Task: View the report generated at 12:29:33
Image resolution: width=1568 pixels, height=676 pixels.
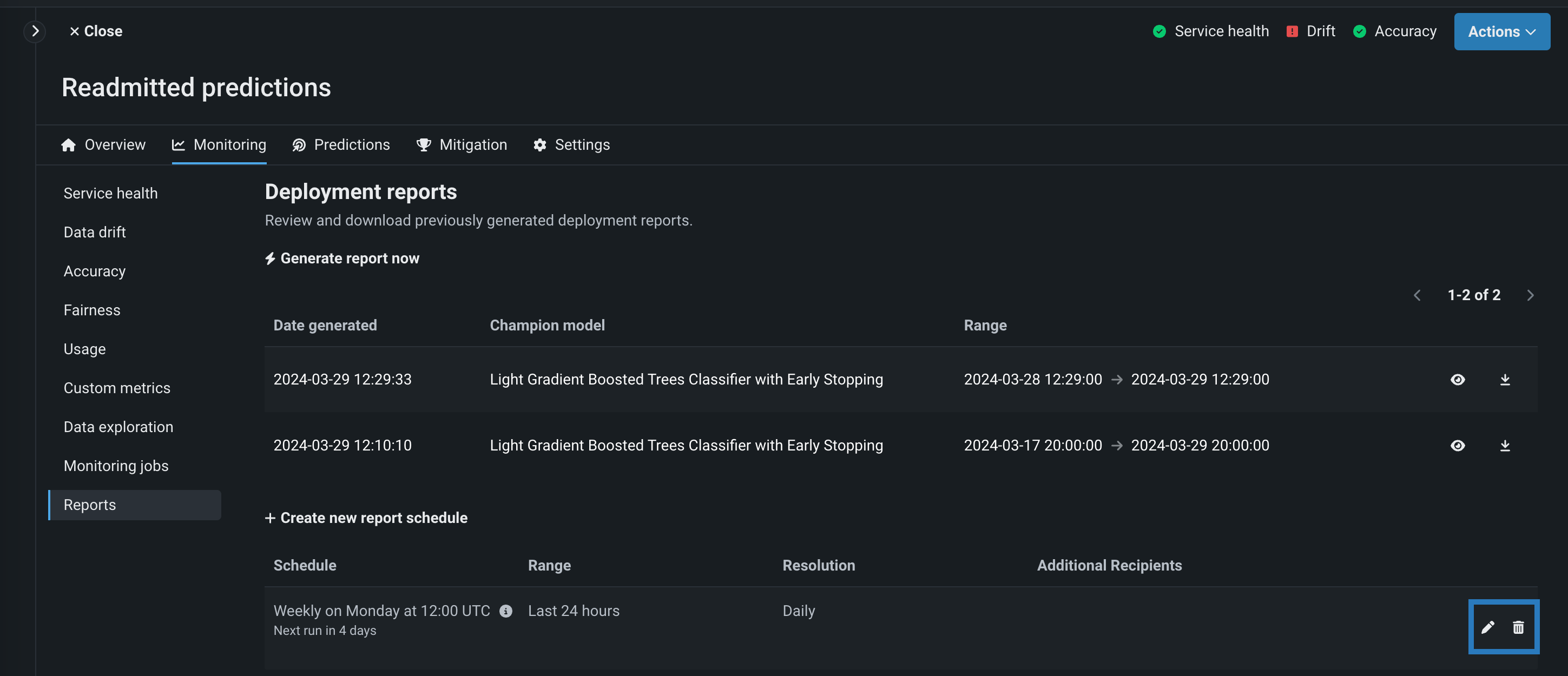Action: click(1457, 380)
